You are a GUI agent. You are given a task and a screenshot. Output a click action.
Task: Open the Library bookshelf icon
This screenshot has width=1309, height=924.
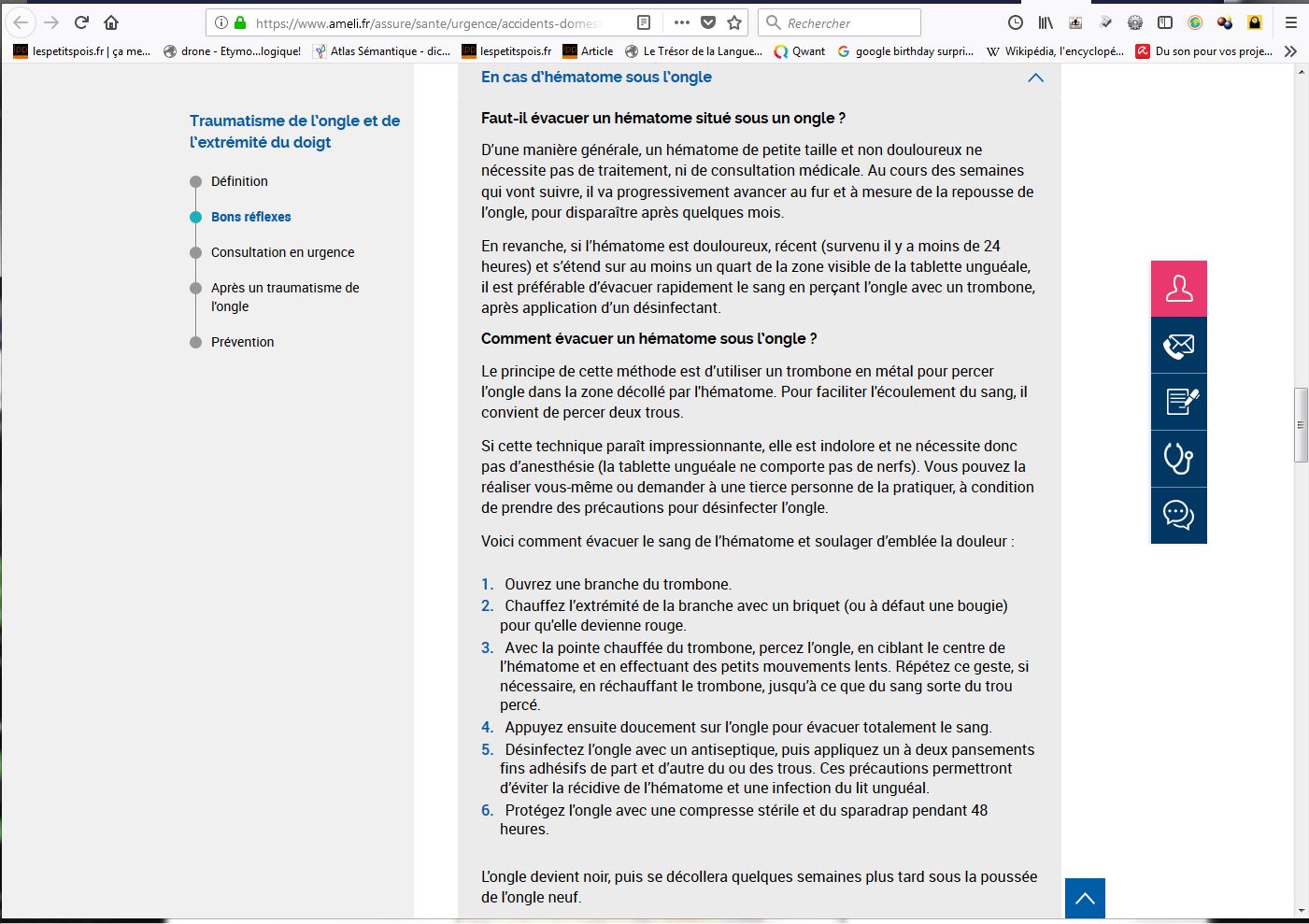[1046, 22]
